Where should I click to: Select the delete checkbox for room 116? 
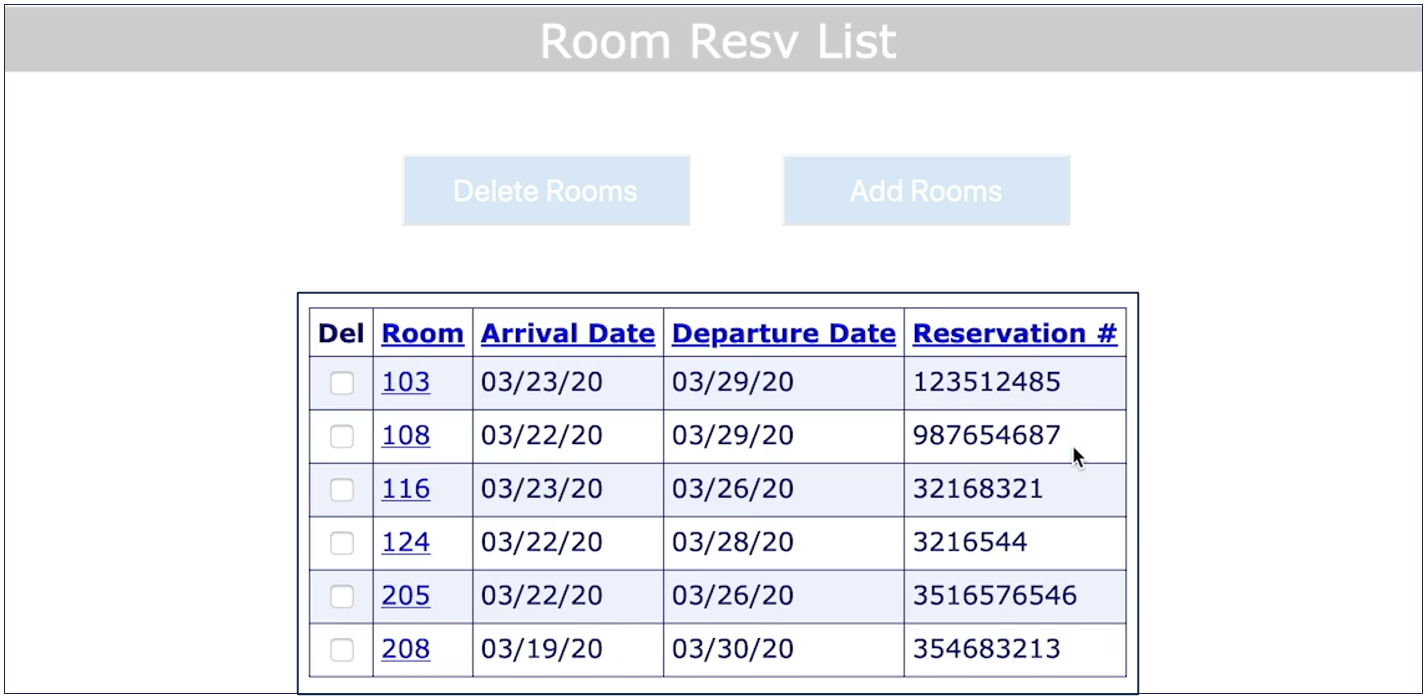click(342, 489)
